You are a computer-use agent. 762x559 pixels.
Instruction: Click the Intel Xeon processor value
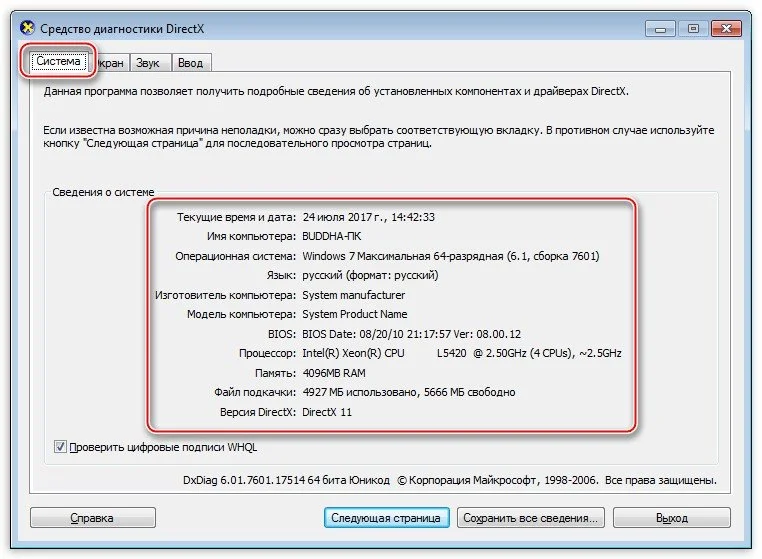(x=462, y=353)
